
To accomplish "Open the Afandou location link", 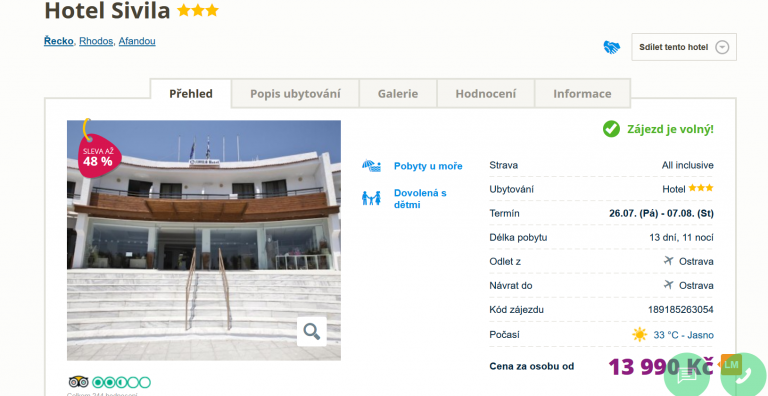I will click(137, 41).
